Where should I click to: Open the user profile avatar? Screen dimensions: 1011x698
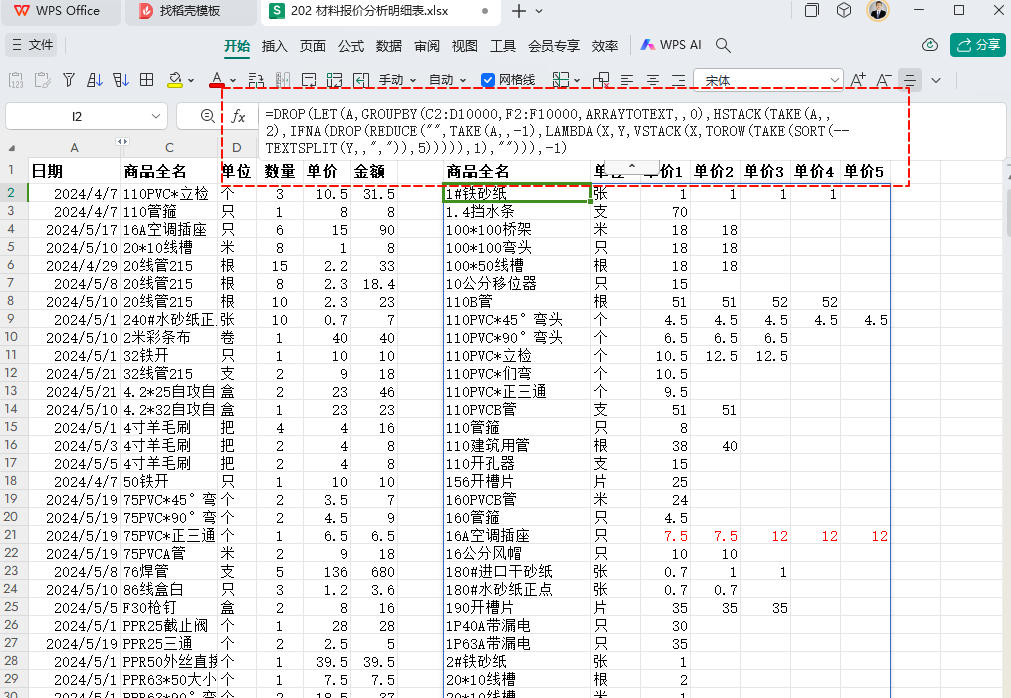(x=878, y=10)
